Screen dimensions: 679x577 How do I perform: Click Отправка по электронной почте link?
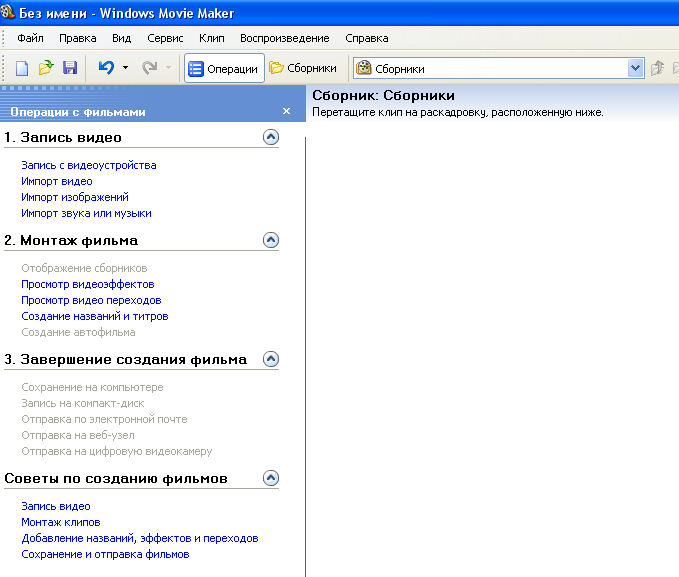tap(104, 419)
